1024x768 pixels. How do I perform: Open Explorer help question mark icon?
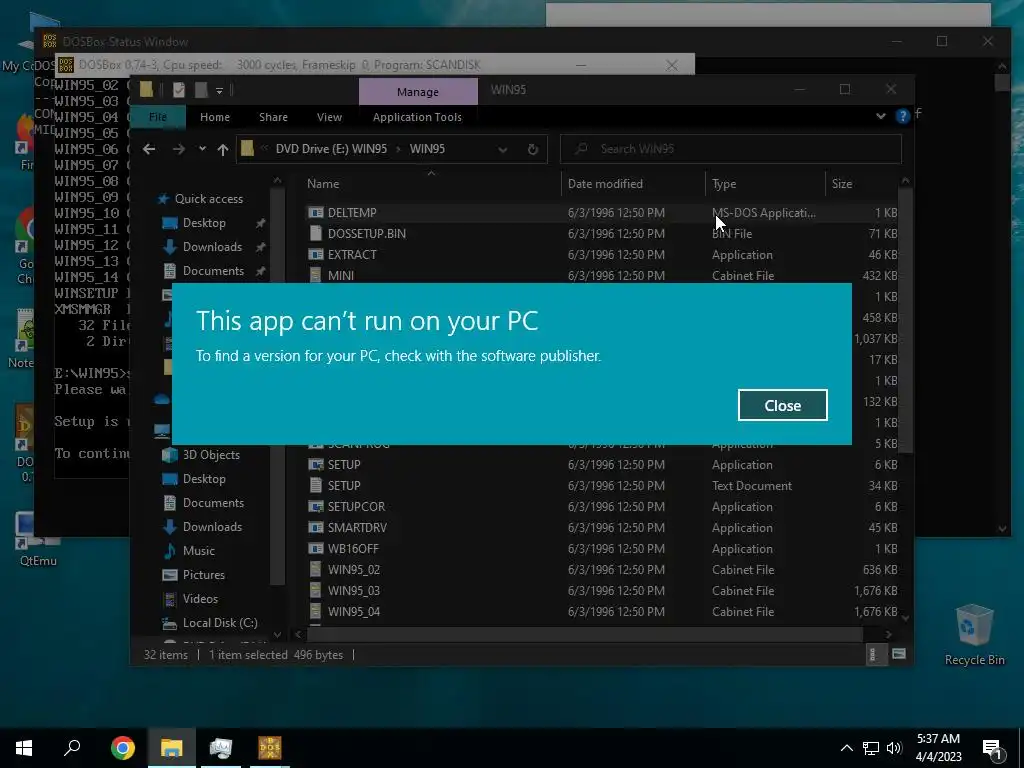903,116
